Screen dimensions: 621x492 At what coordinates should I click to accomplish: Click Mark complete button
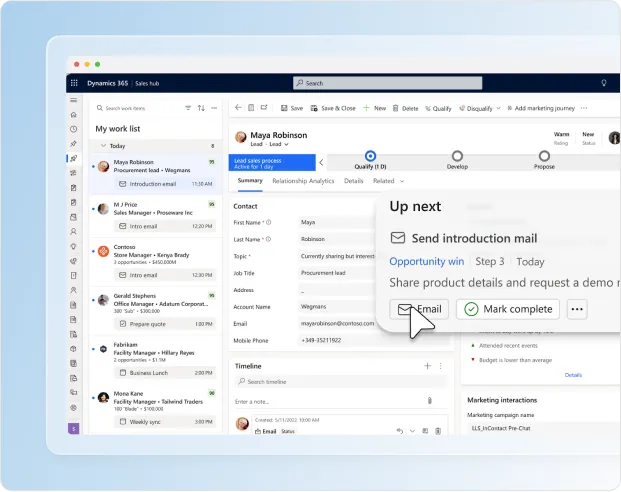point(508,309)
